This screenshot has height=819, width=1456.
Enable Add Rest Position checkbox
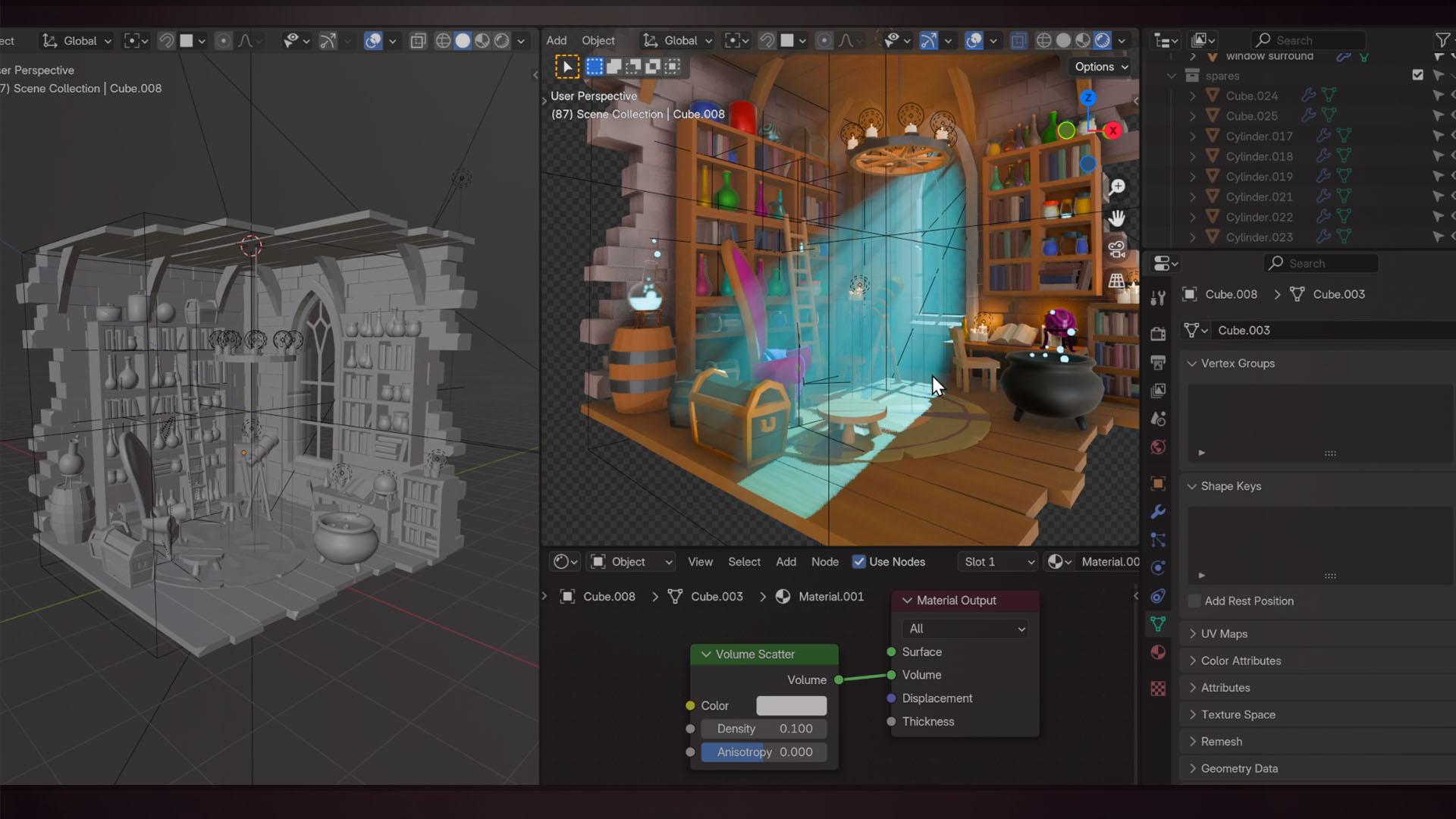coord(1194,601)
